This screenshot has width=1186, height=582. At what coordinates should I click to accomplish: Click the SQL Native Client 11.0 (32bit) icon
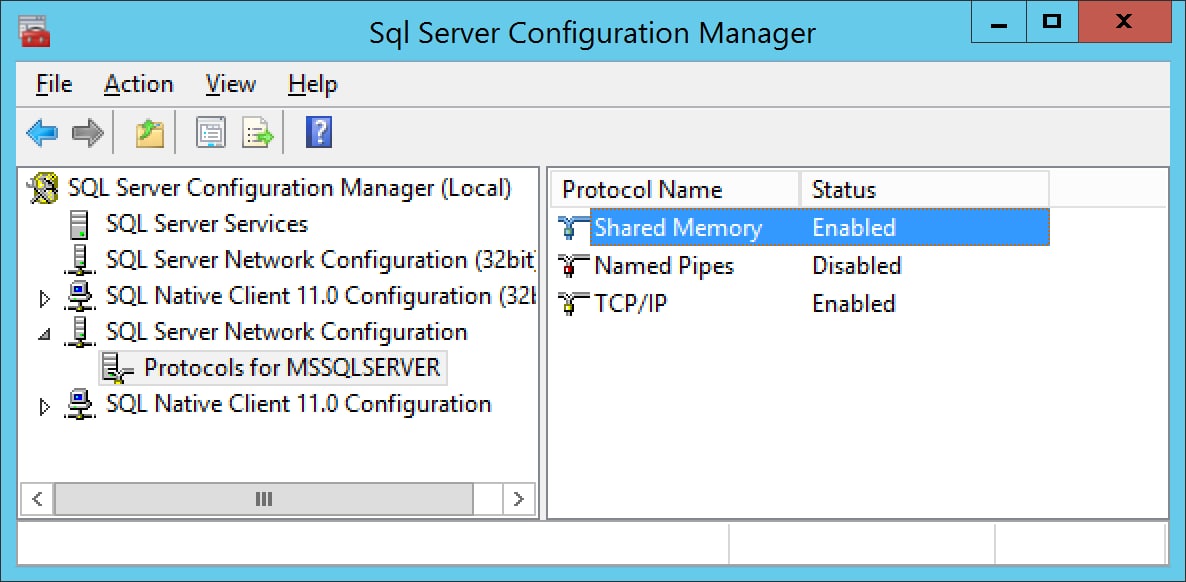coord(80,297)
